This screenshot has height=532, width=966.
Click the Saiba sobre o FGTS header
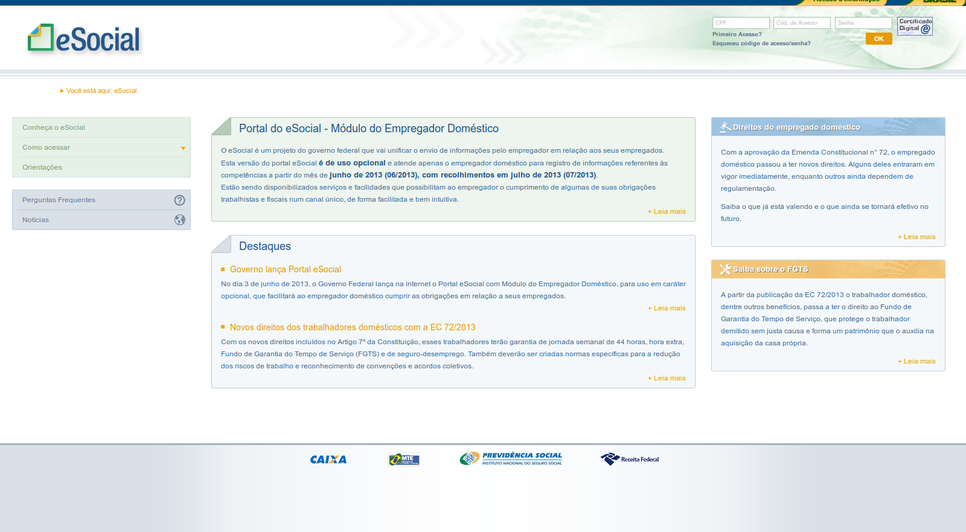(x=828, y=269)
